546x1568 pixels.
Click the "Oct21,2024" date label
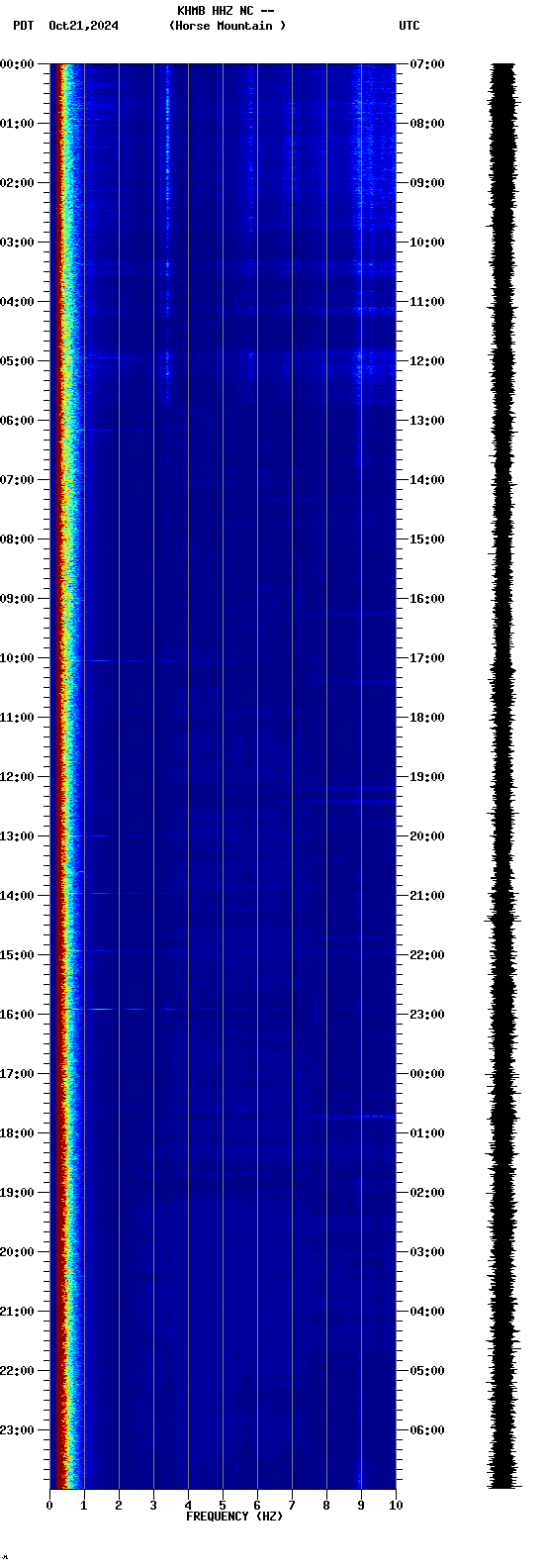click(x=83, y=26)
